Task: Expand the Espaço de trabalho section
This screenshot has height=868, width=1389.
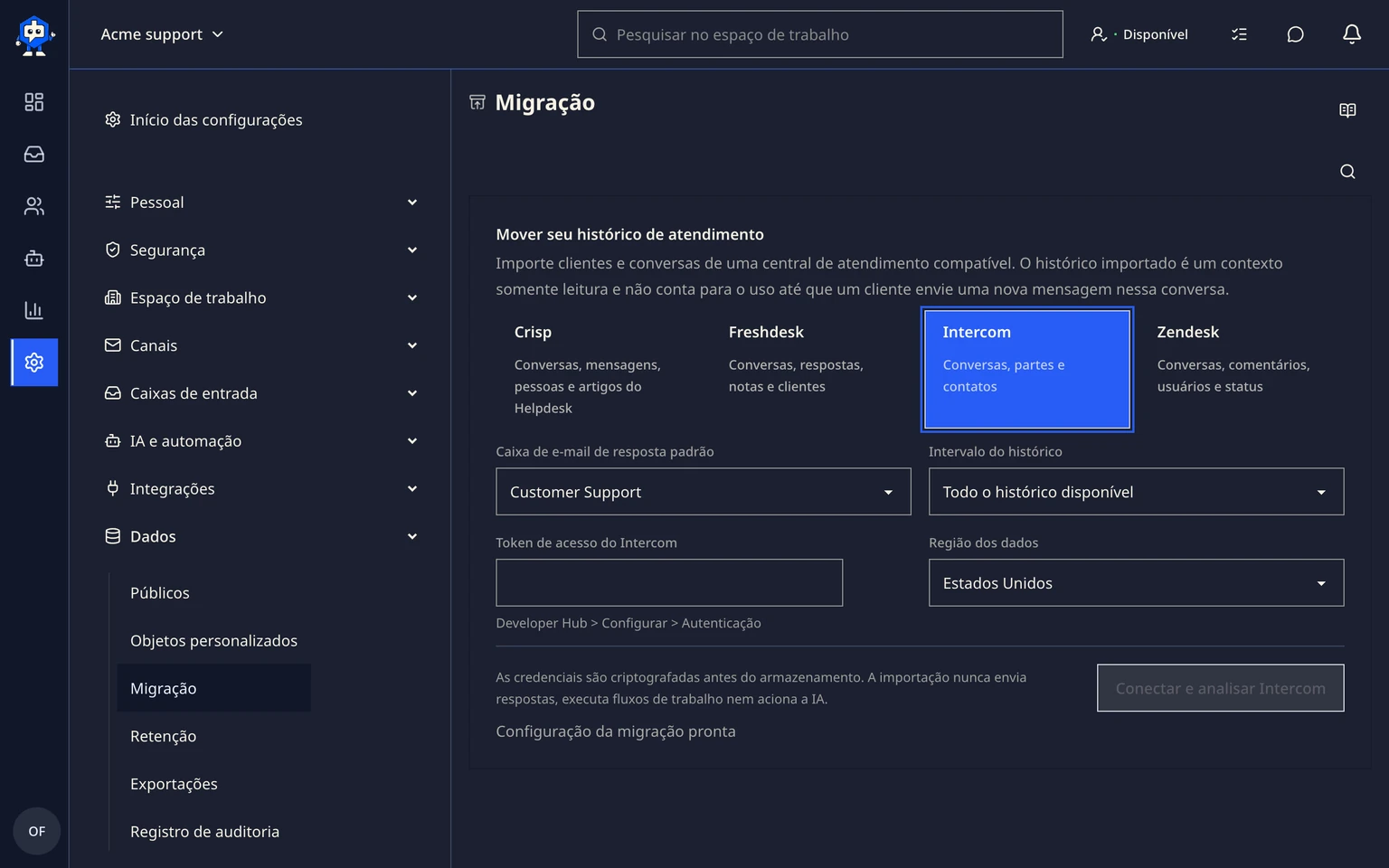Action: click(x=262, y=297)
